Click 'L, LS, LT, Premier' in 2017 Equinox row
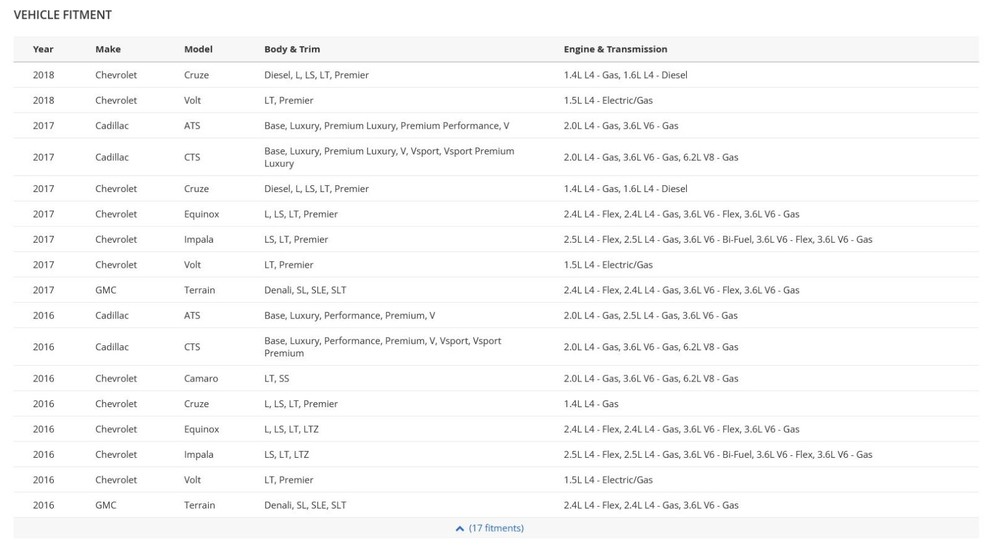This screenshot has width=1000, height=551. pos(301,214)
